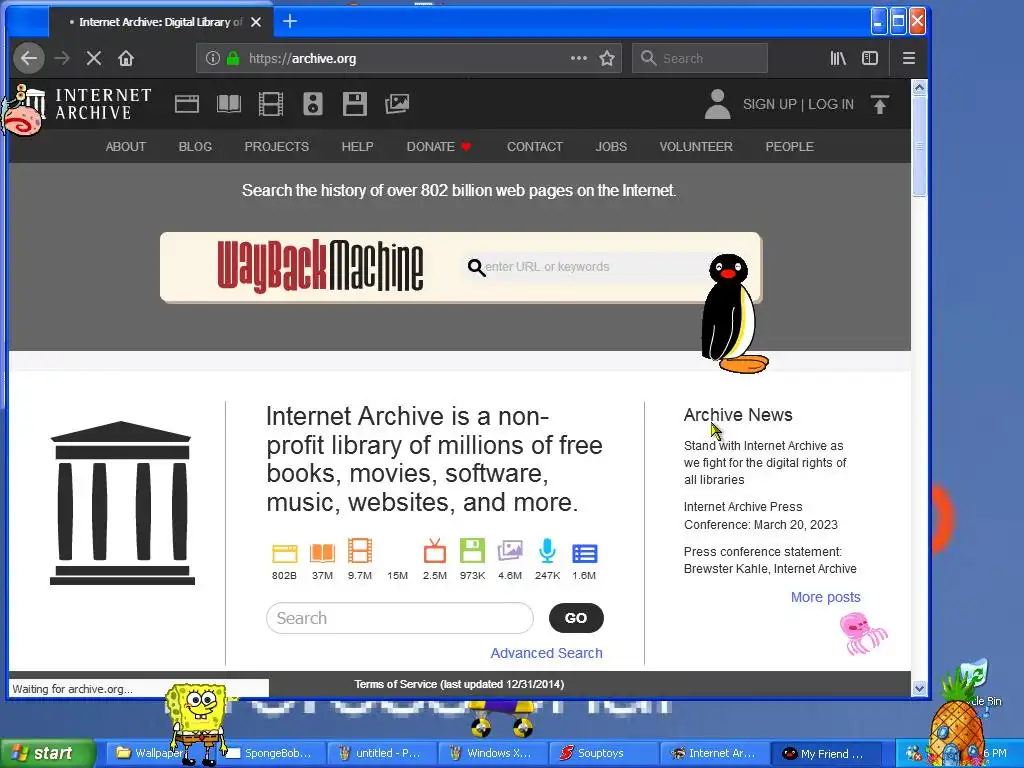1024x768 pixels.
Task: Open the 973K software floppy icon
Action: tap(472, 551)
